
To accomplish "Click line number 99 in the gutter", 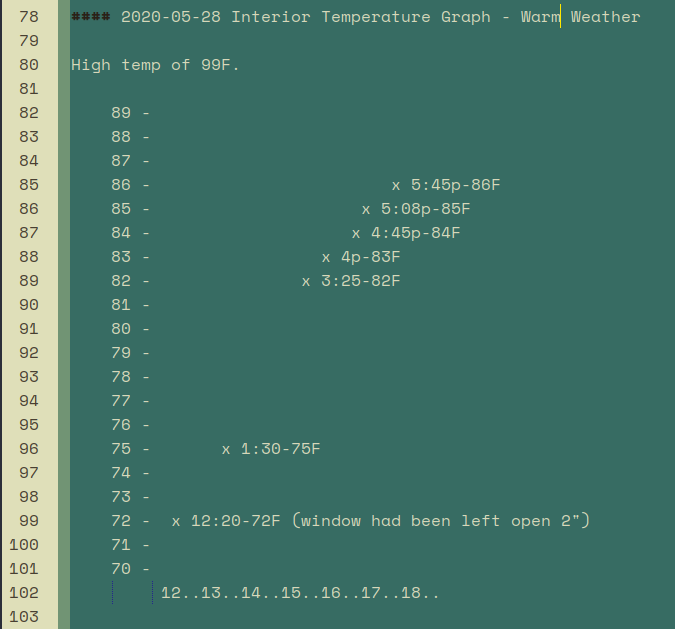I will click(x=29, y=521).
